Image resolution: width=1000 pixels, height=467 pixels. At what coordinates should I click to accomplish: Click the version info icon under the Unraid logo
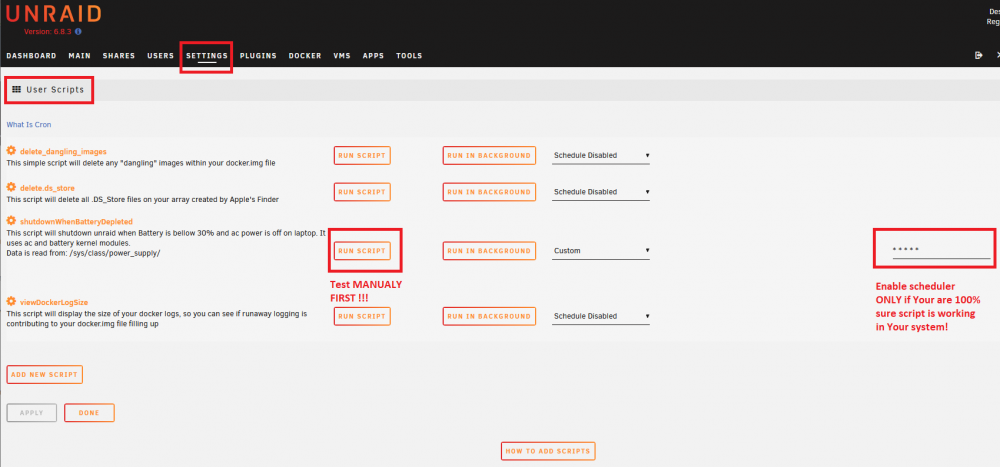(78, 31)
